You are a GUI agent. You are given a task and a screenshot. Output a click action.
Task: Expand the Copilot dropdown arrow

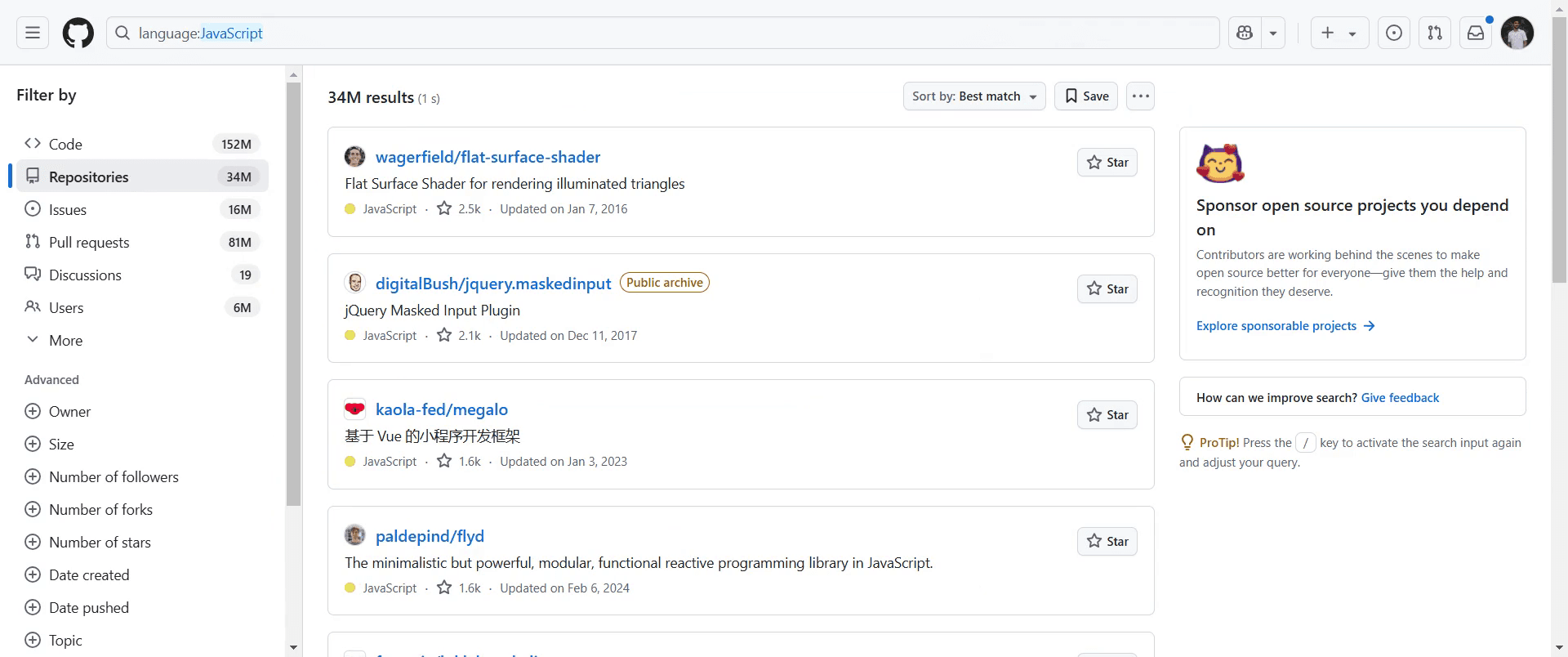[1273, 33]
